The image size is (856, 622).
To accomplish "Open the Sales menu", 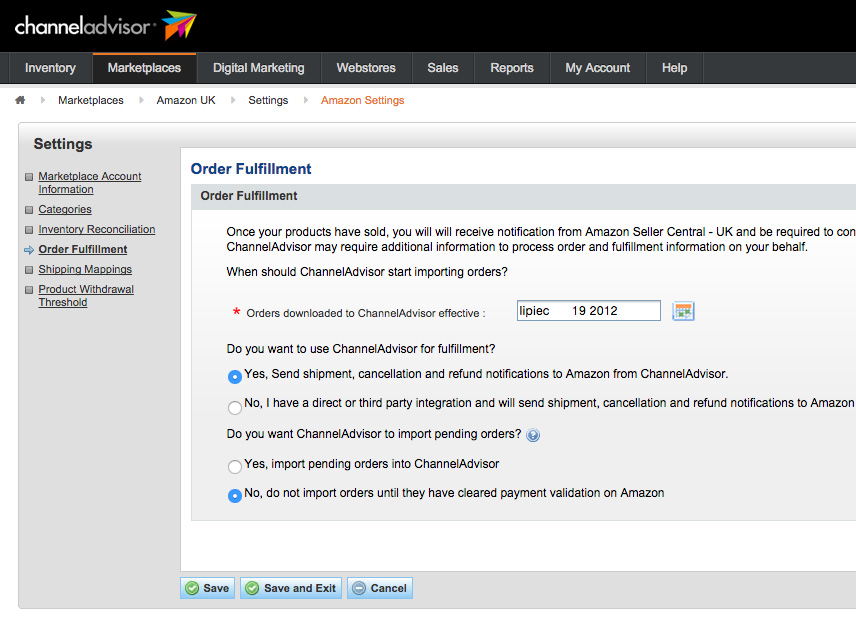I will [x=443, y=68].
